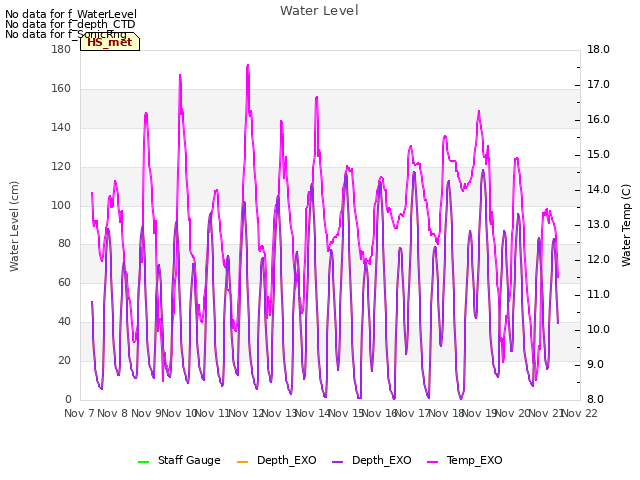Click the magenta Temp_EXO color swatch

coord(432,461)
